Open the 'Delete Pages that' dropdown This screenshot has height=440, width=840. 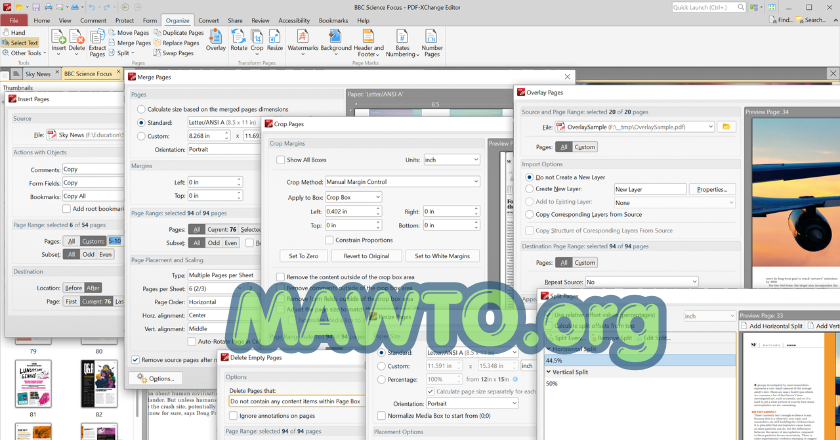coord(296,401)
